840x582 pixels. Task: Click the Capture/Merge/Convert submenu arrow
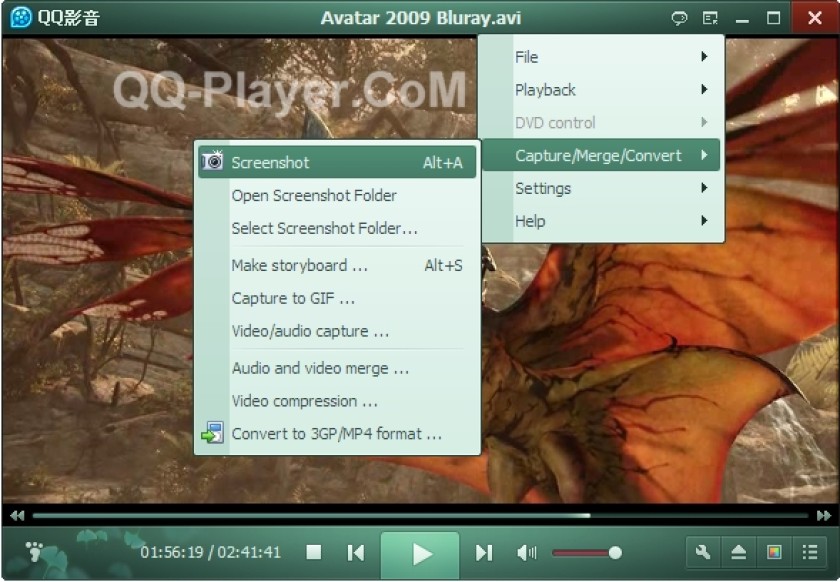(x=704, y=155)
